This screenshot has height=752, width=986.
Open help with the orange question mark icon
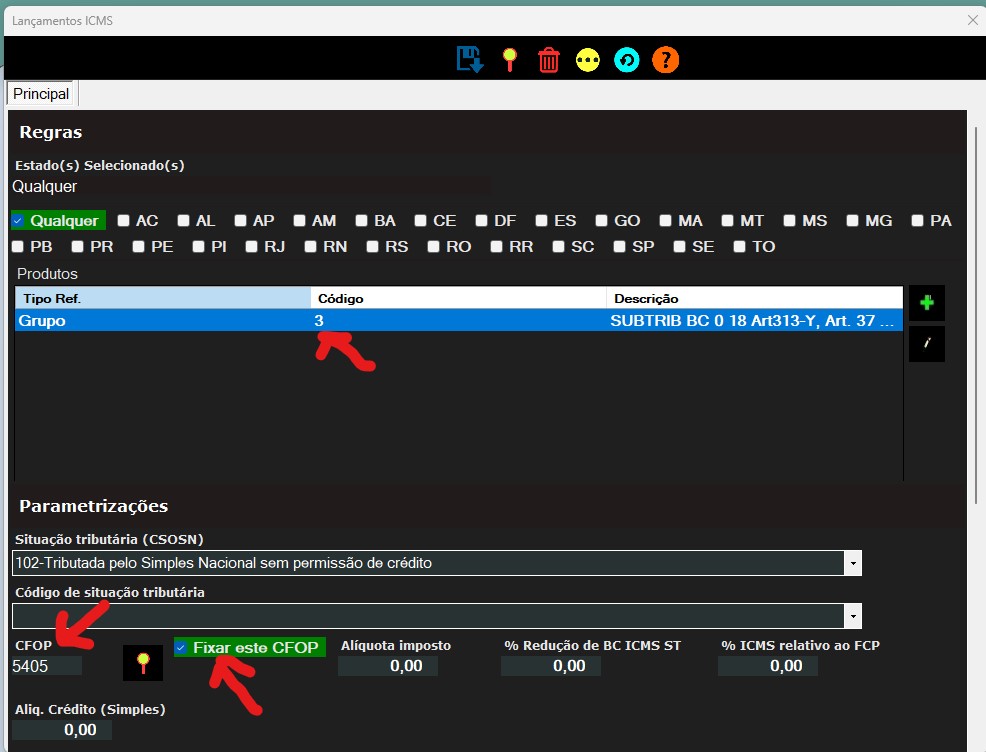(665, 60)
